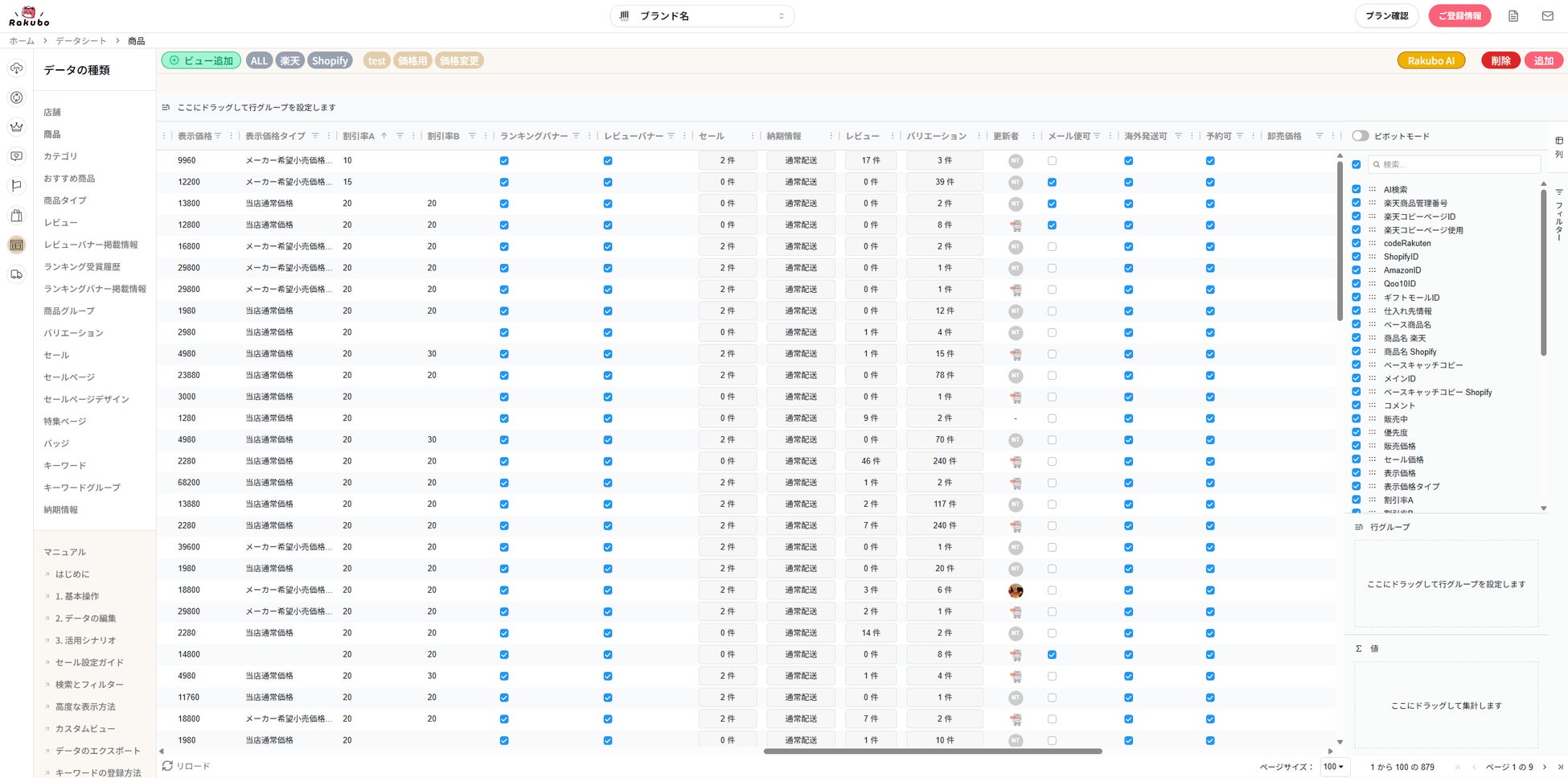
Task: Open the 列 columns side tab
Action: point(1559,147)
